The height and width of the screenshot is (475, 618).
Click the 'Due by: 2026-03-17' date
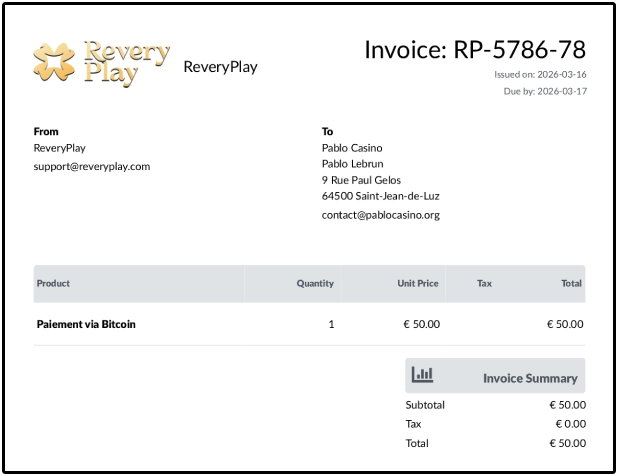click(545, 91)
